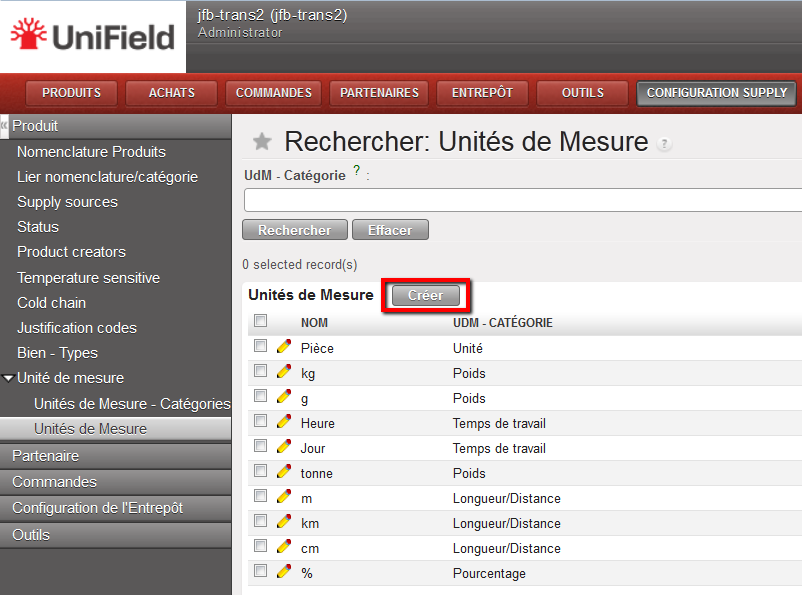Screen dimensions: 802x595
Task: Click the UniField logo
Action: pos(93,36)
